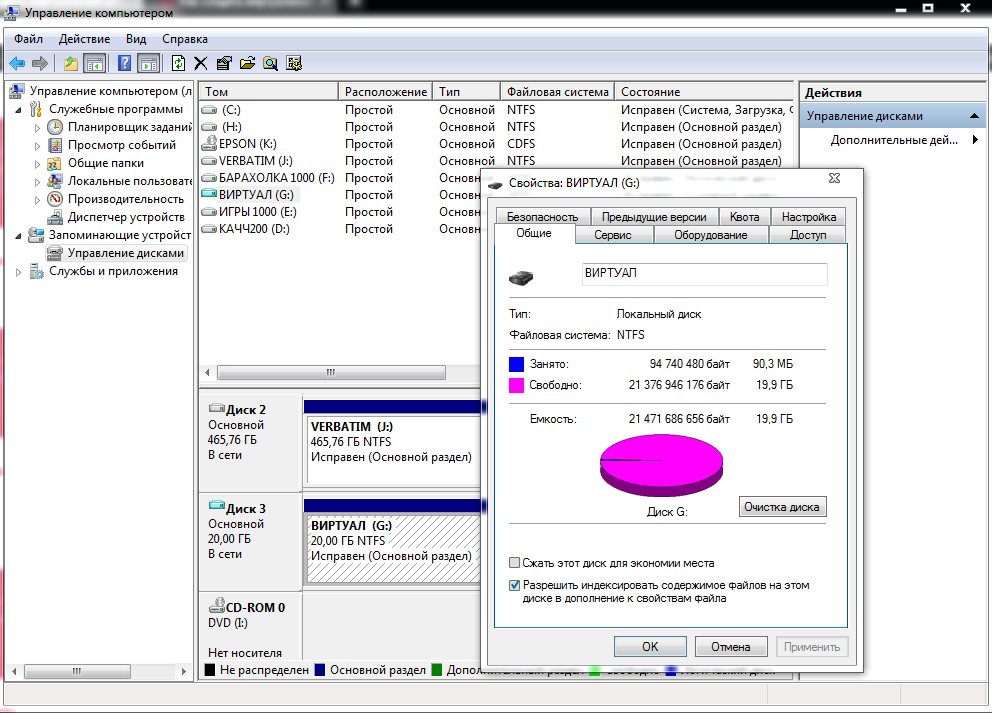Open the Доступ tab

(x=808, y=235)
